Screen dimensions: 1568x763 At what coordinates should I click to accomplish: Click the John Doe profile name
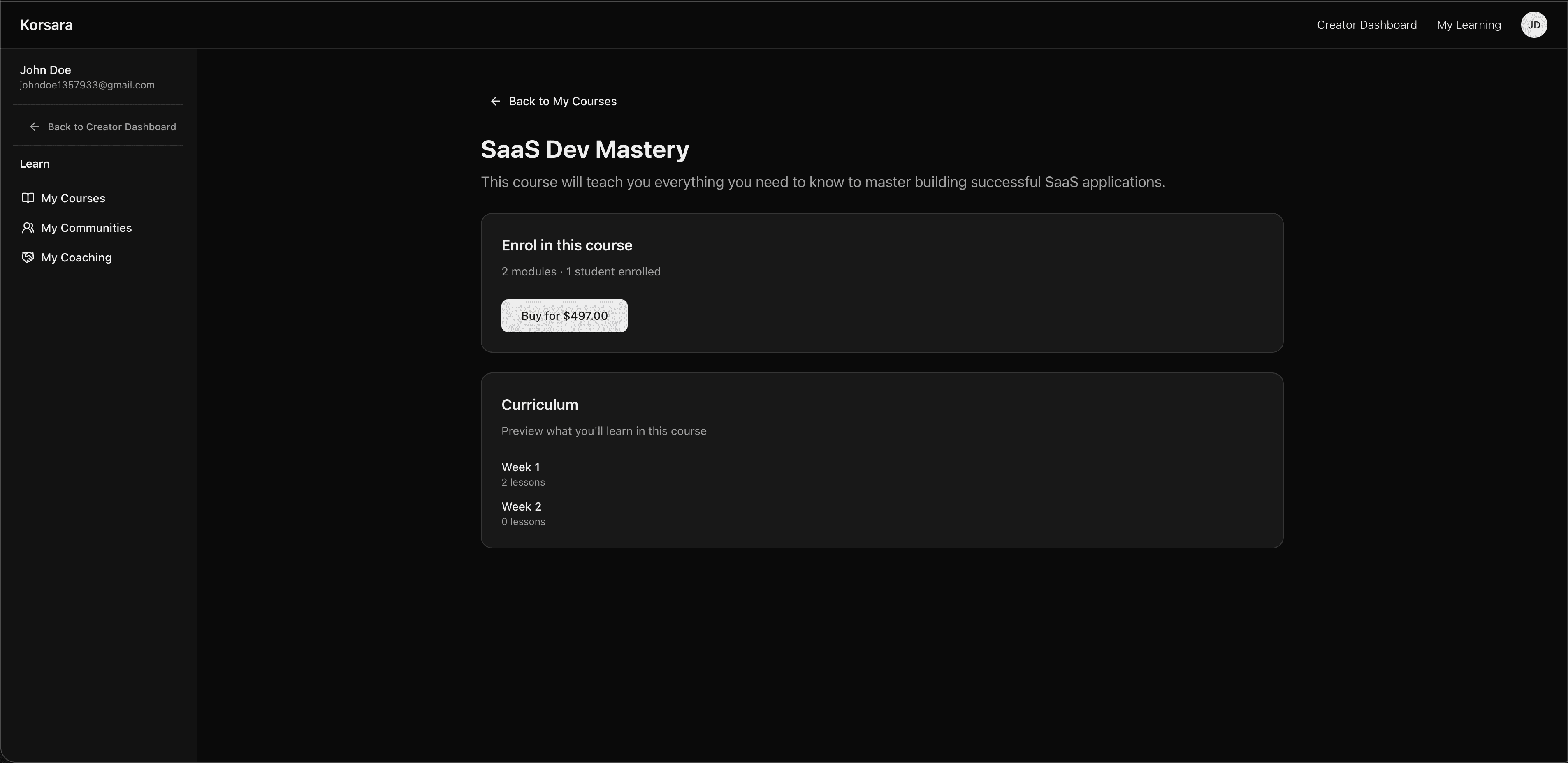click(x=45, y=69)
